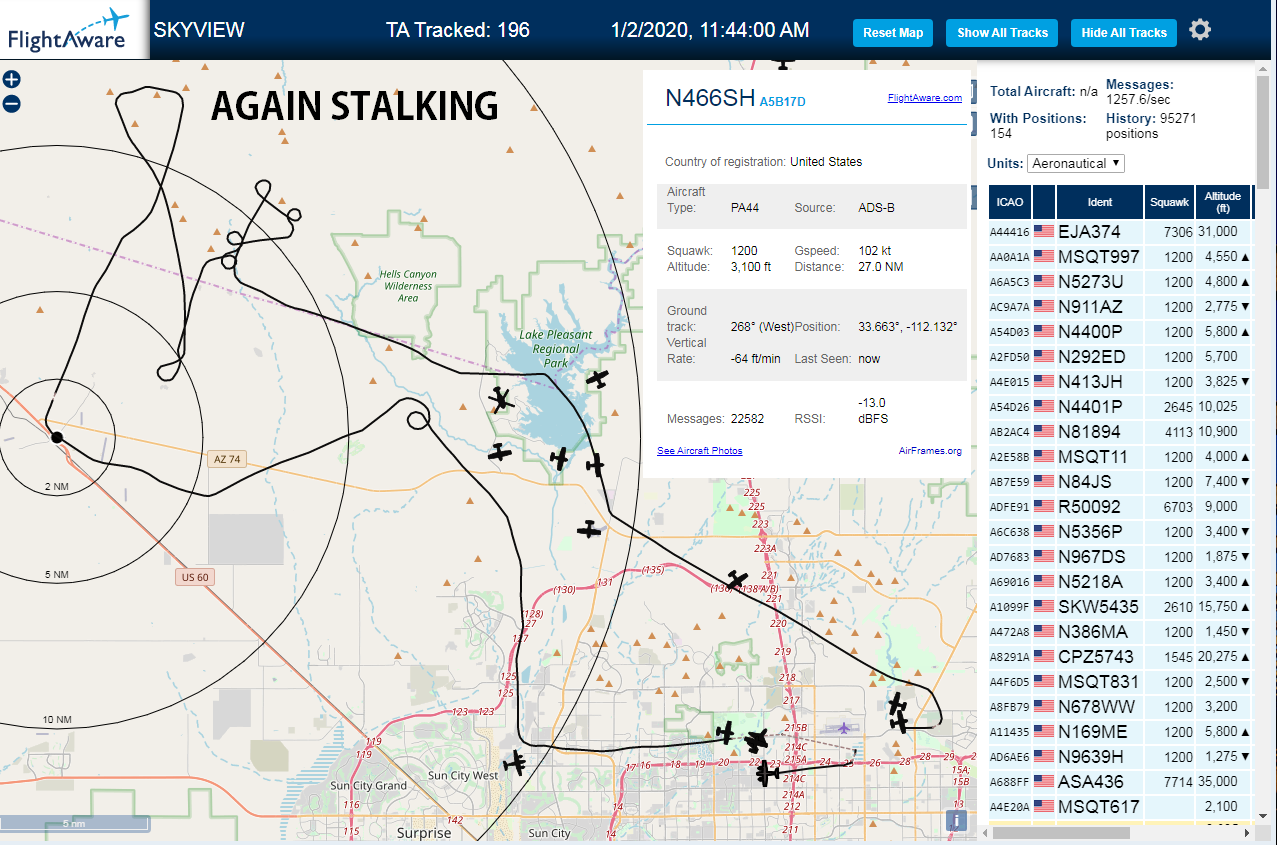
Task: Open the AirFrames.org link
Action: (930, 451)
